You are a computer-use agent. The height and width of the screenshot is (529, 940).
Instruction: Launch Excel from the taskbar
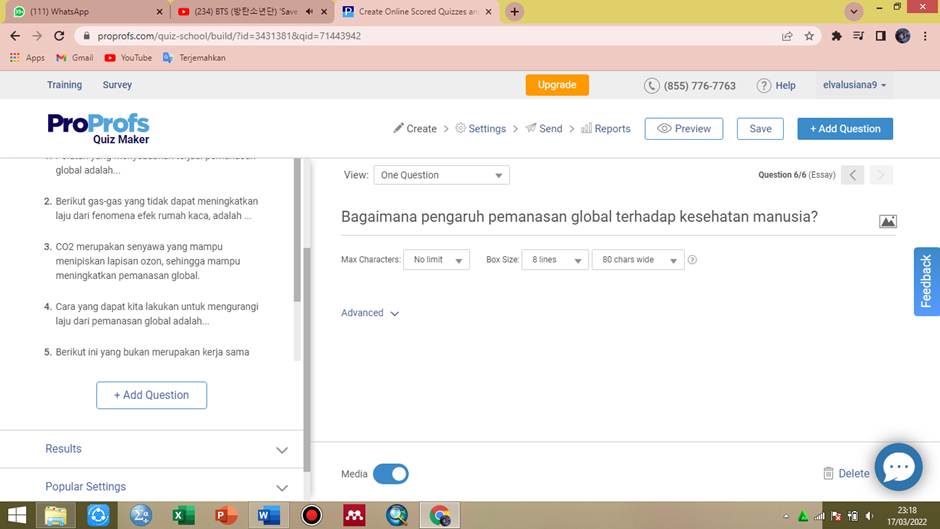coord(183,515)
